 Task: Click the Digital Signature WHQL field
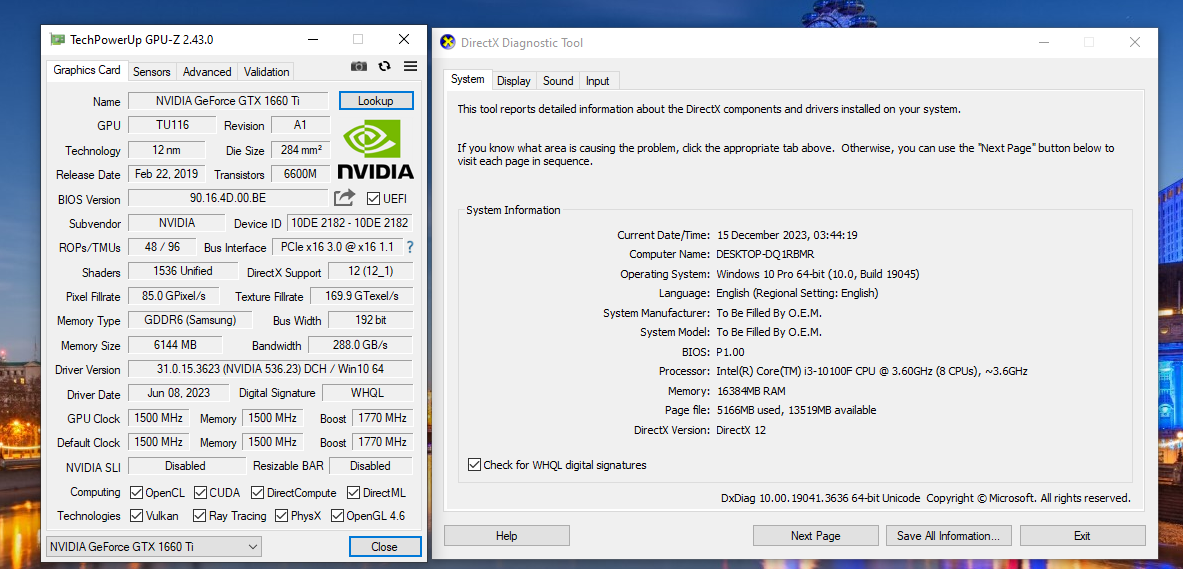click(x=367, y=392)
